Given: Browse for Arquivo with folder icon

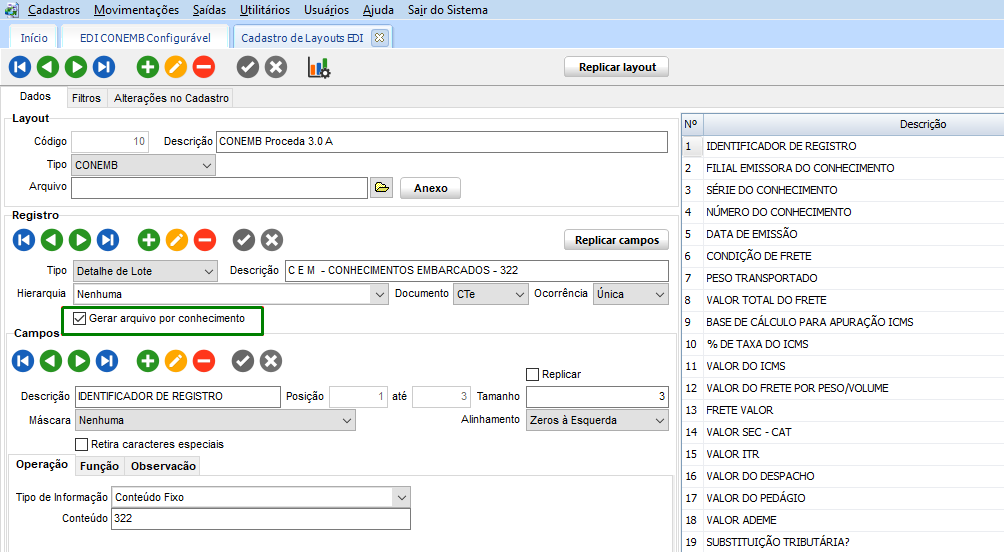Looking at the screenshot, I should 382,188.
